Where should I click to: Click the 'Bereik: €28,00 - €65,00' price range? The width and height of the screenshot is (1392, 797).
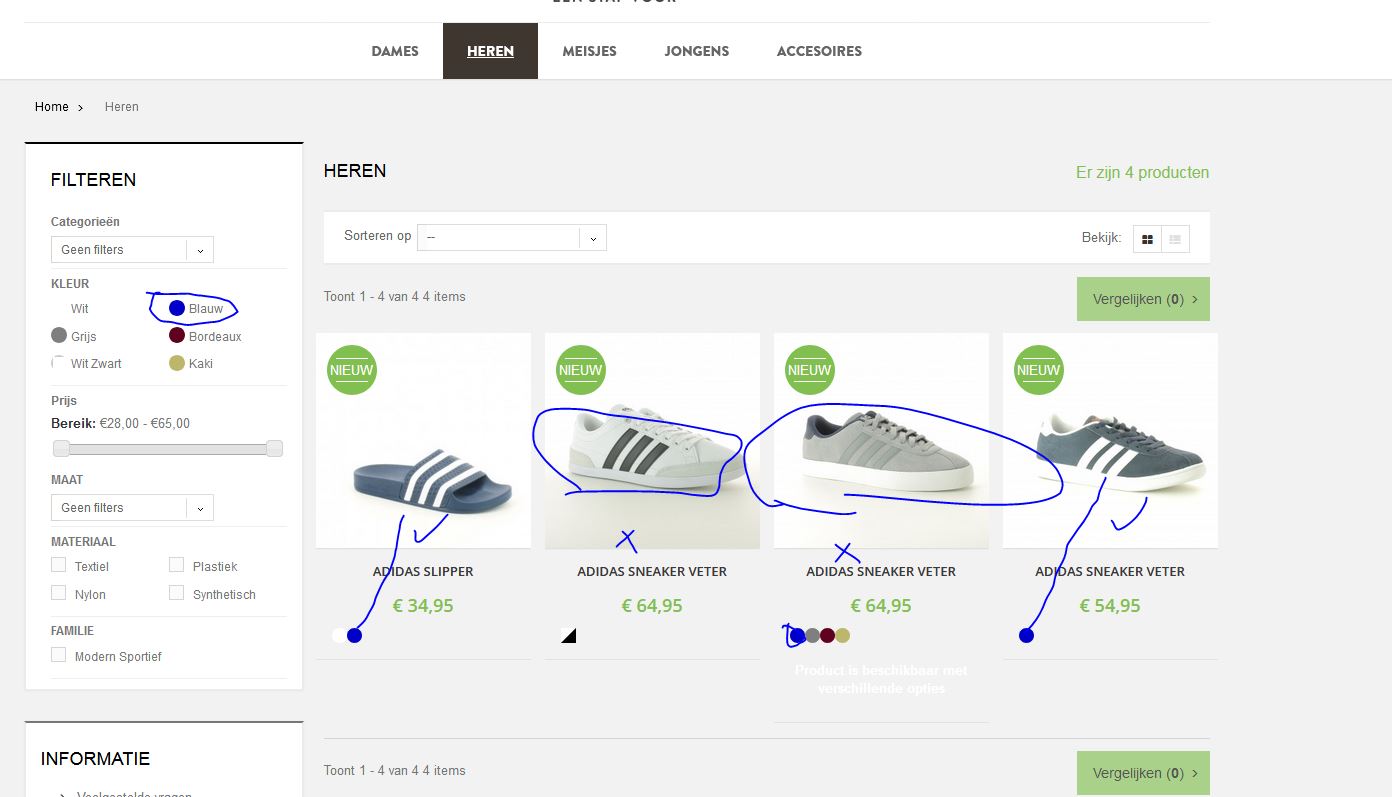[120, 424]
